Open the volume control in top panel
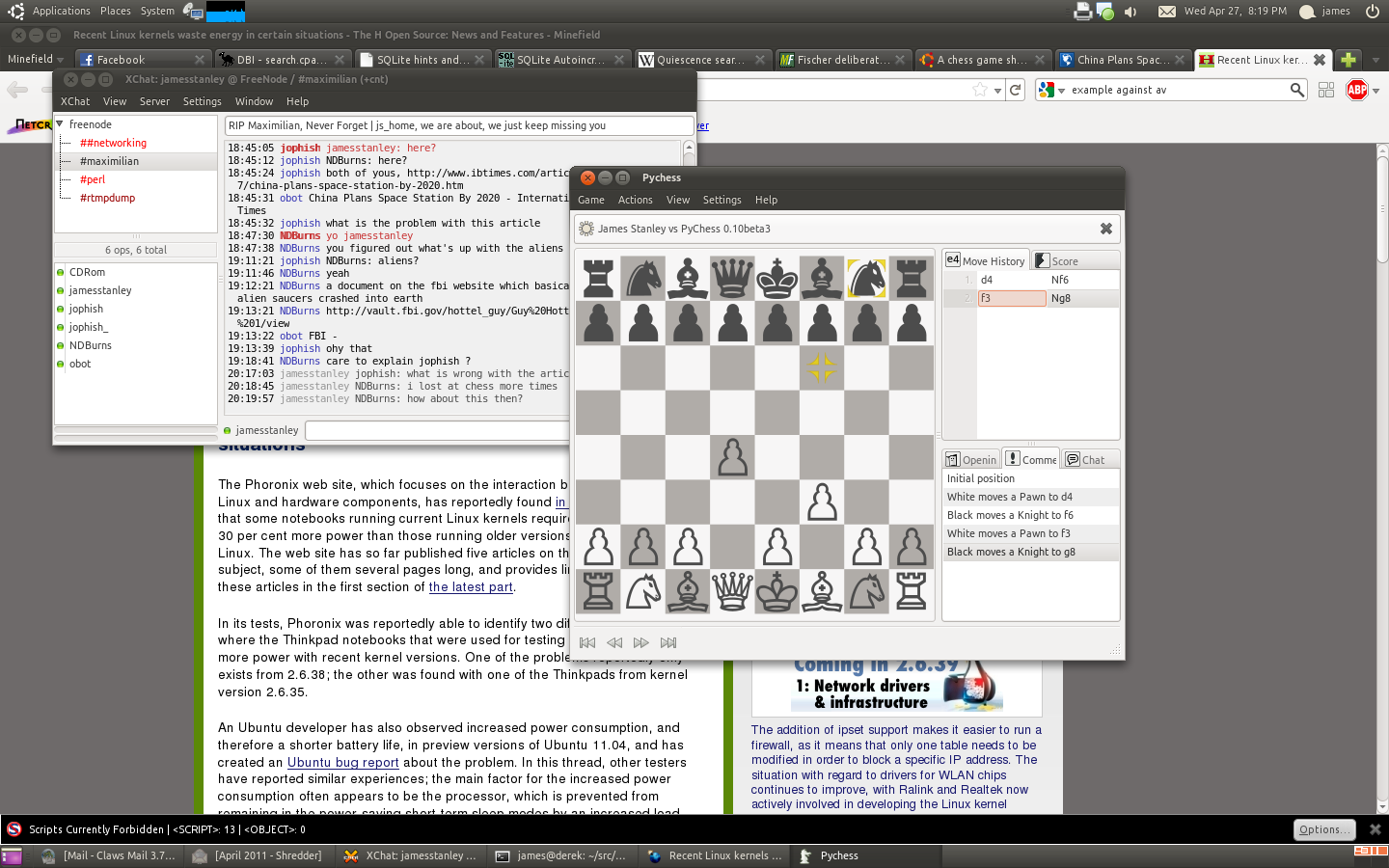Screen dimensions: 1389x868 click(1130, 12)
